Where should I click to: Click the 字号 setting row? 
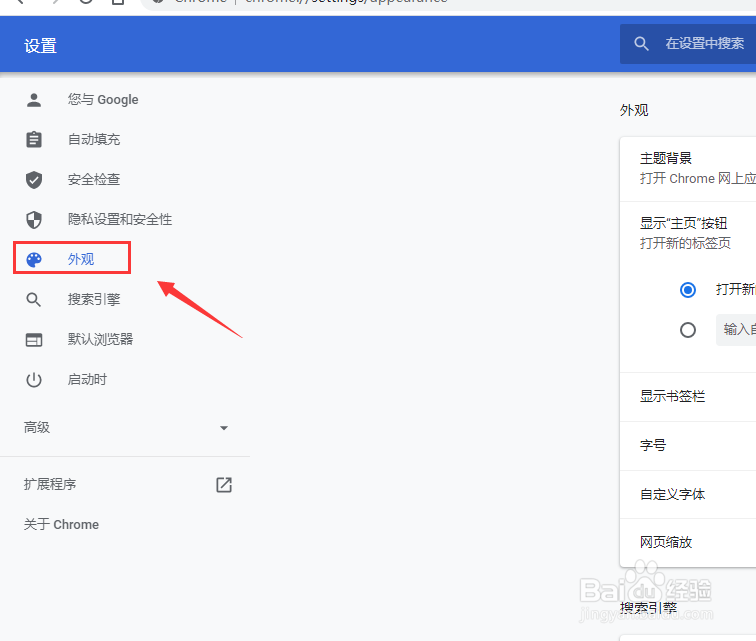(x=688, y=446)
